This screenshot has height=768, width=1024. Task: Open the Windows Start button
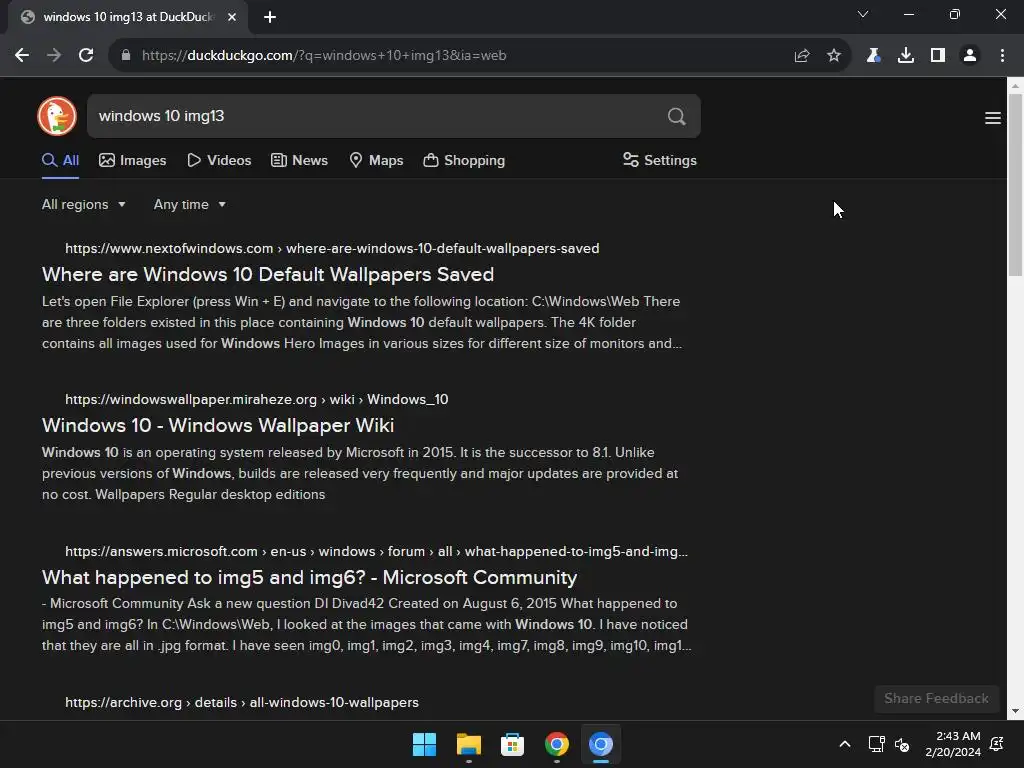coord(424,744)
